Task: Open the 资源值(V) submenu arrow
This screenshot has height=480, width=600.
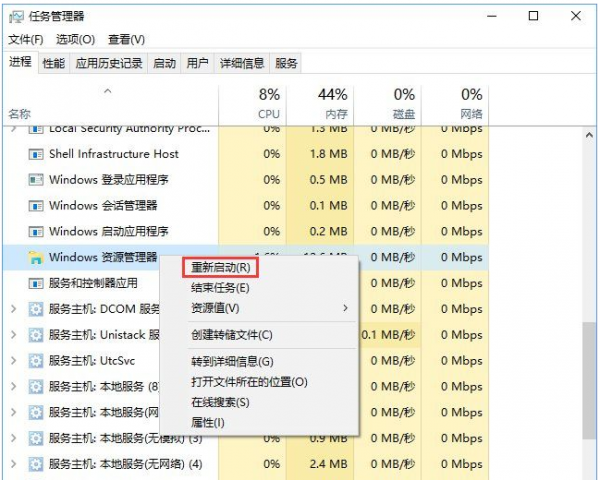Action: coord(346,308)
